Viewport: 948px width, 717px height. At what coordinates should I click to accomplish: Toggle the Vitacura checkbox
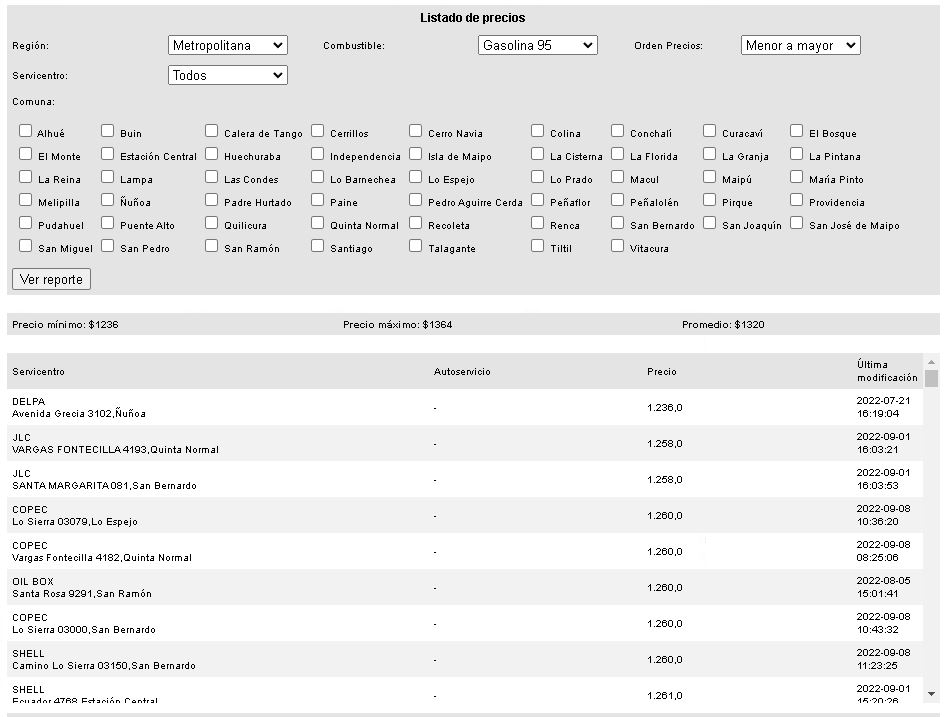tap(618, 246)
